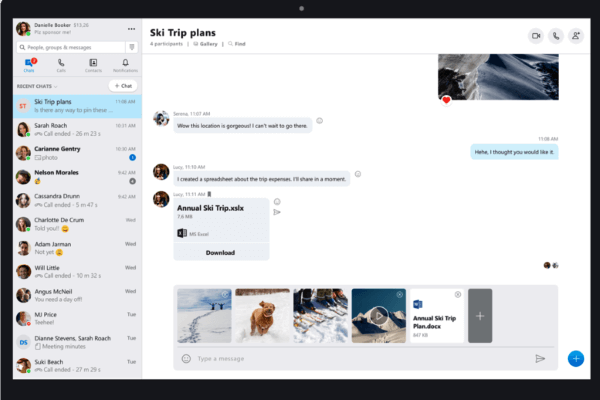600x400 pixels.
Task: Remove the snowy hikers photo attachment
Action: 225,294
